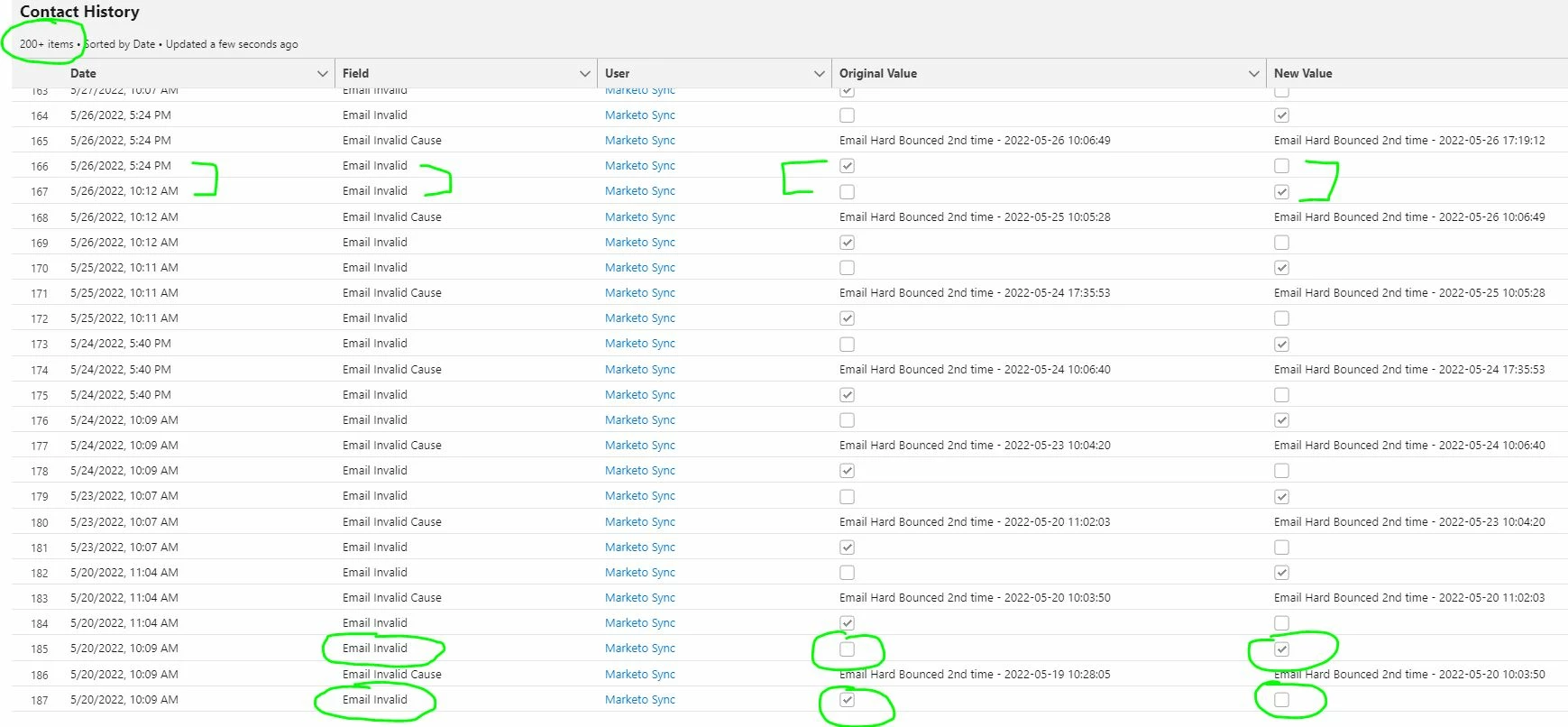
Task: Toggle New Value checkbox in row 182
Action: coord(1281,573)
